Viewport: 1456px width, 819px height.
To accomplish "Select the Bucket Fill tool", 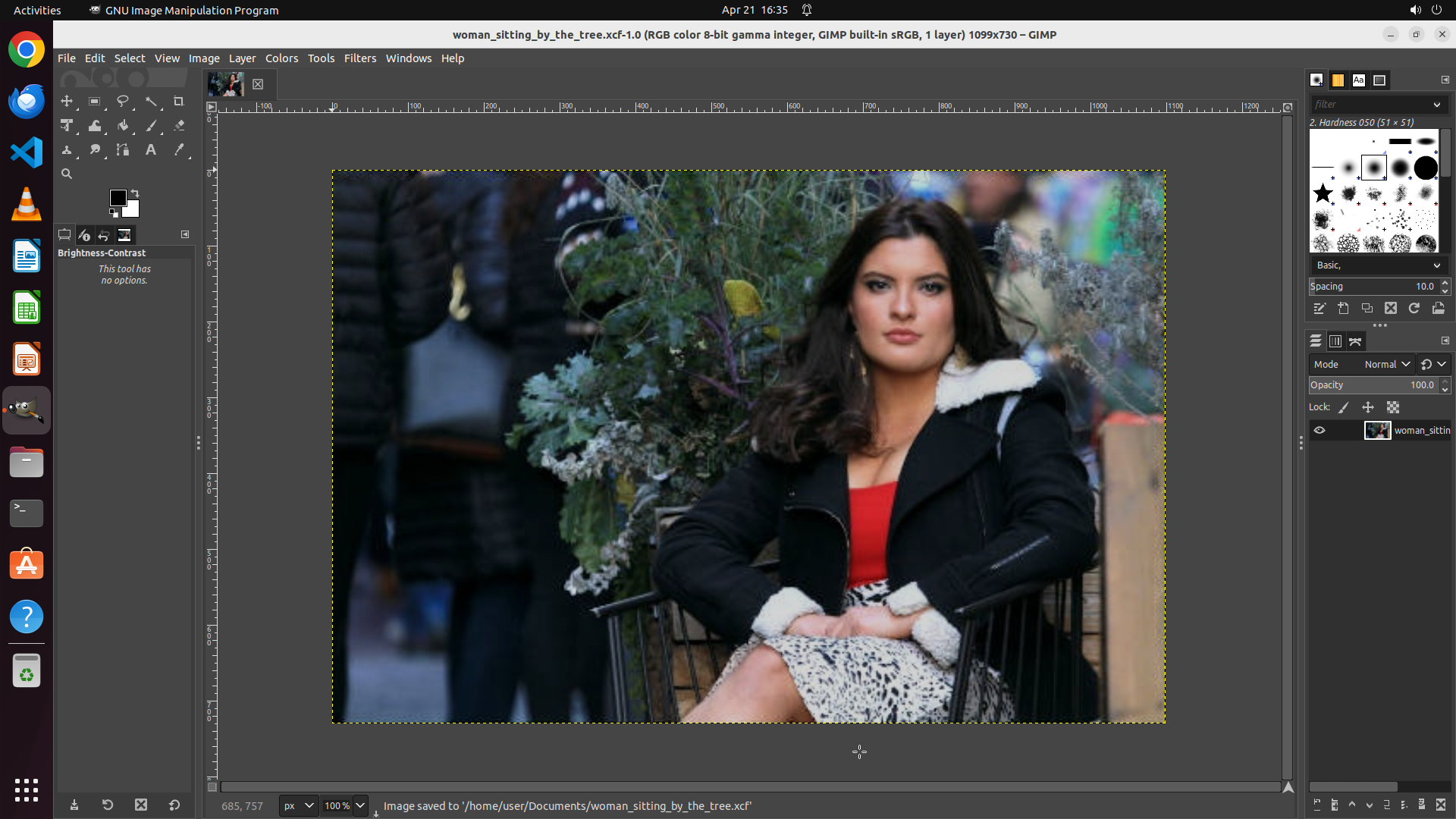I will click(123, 126).
